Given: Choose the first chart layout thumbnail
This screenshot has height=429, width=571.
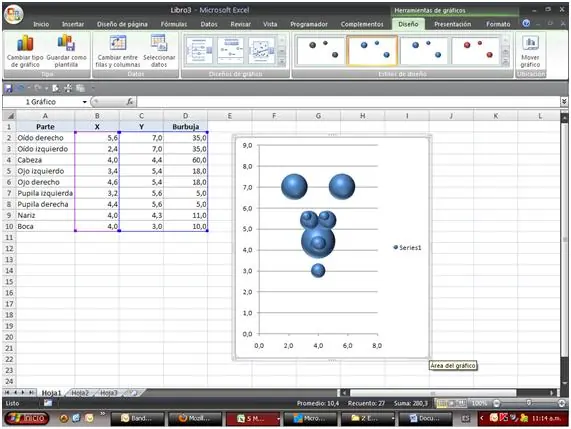Looking at the screenshot, I should [x=199, y=51].
